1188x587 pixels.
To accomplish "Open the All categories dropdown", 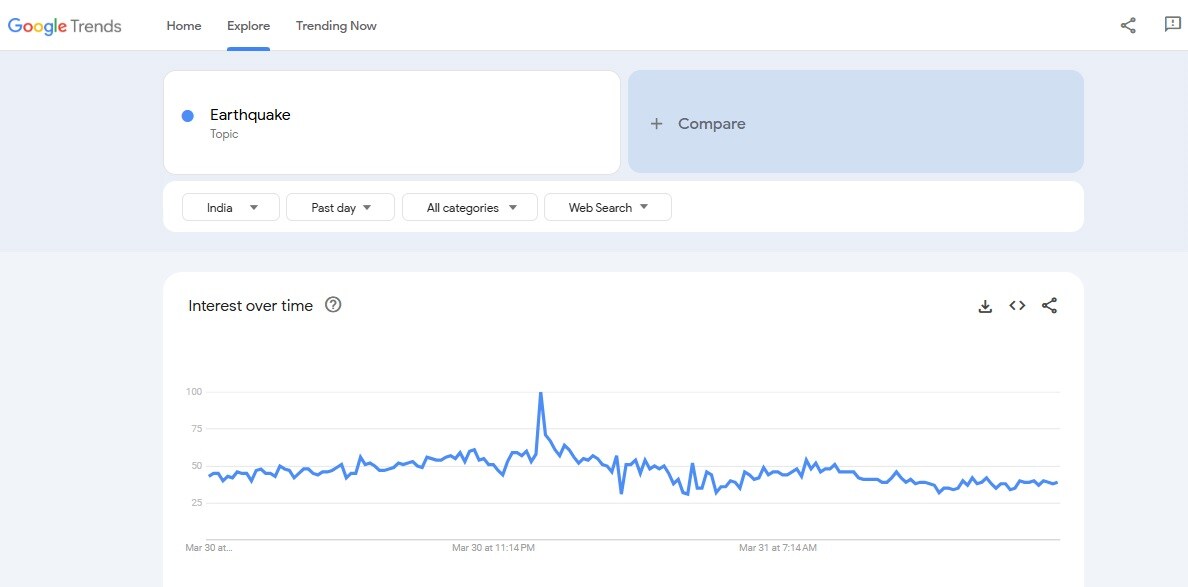I will tap(470, 208).
